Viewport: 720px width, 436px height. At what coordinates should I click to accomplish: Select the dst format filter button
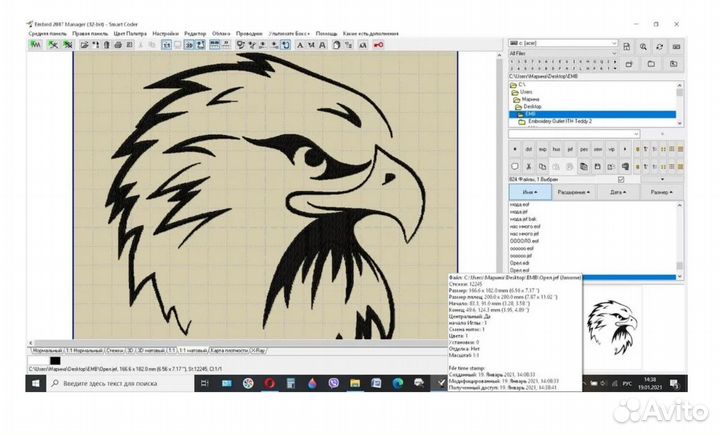pyautogui.click(x=530, y=147)
